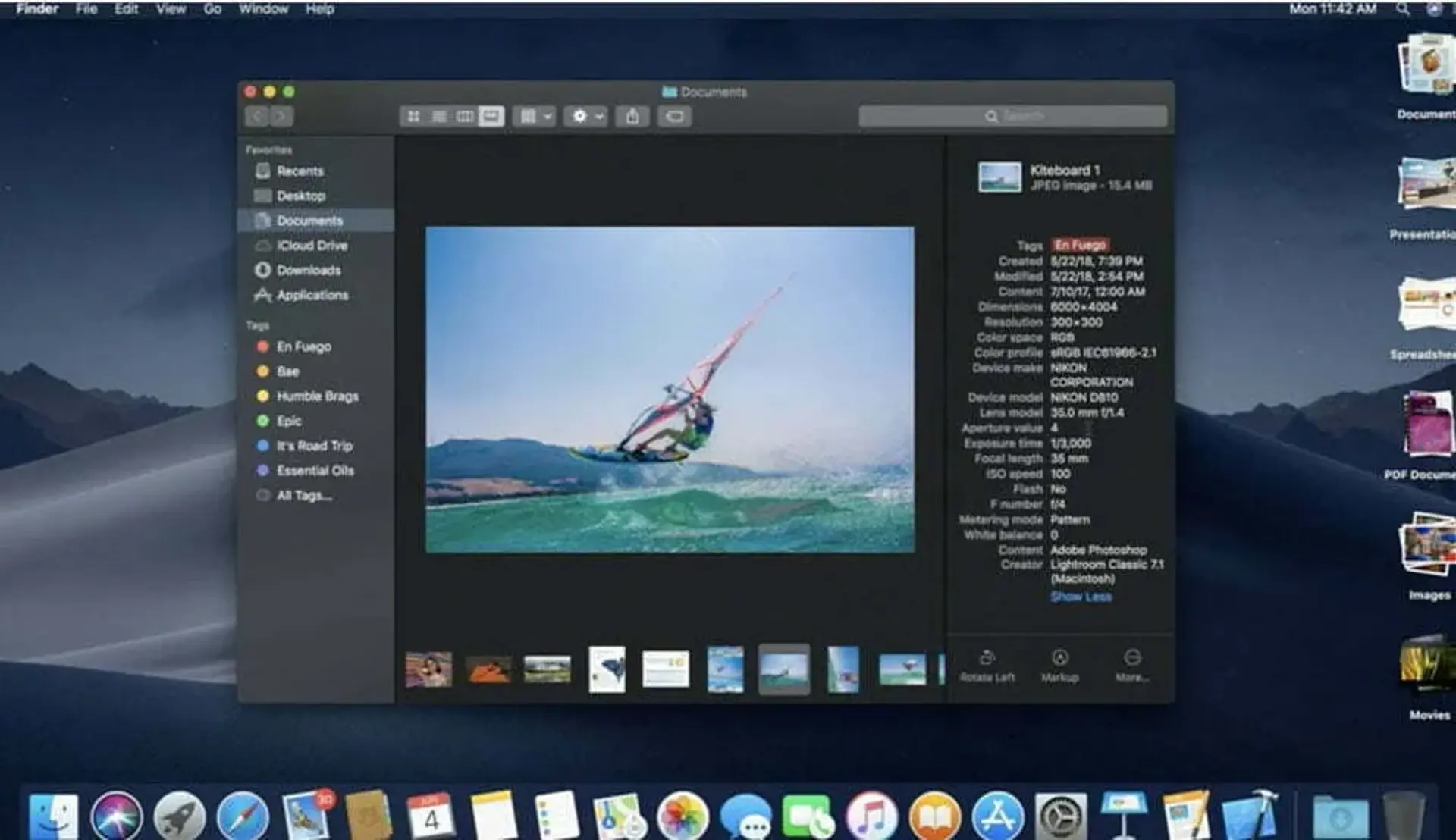Open Downloads in the sidebar
This screenshot has height=840, width=1456.
coord(316,270)
